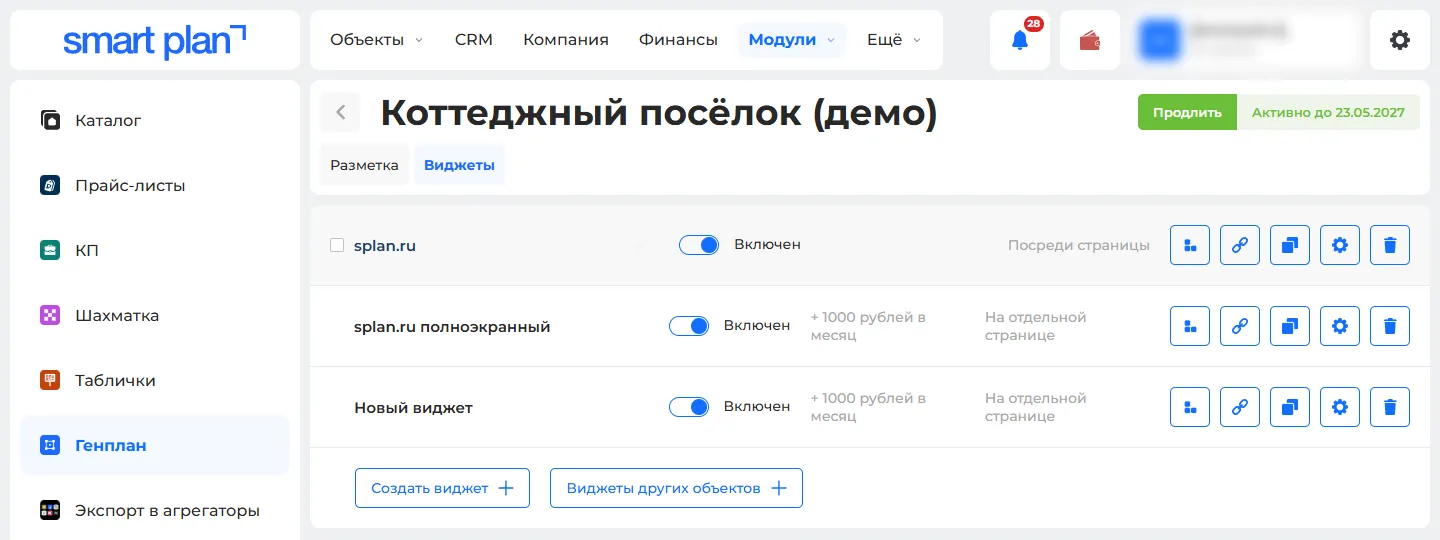Open structure icon for splan.ru полноэкранный
The height and width of the screenshot is (540, 1440).
[x=1190, y=326]
